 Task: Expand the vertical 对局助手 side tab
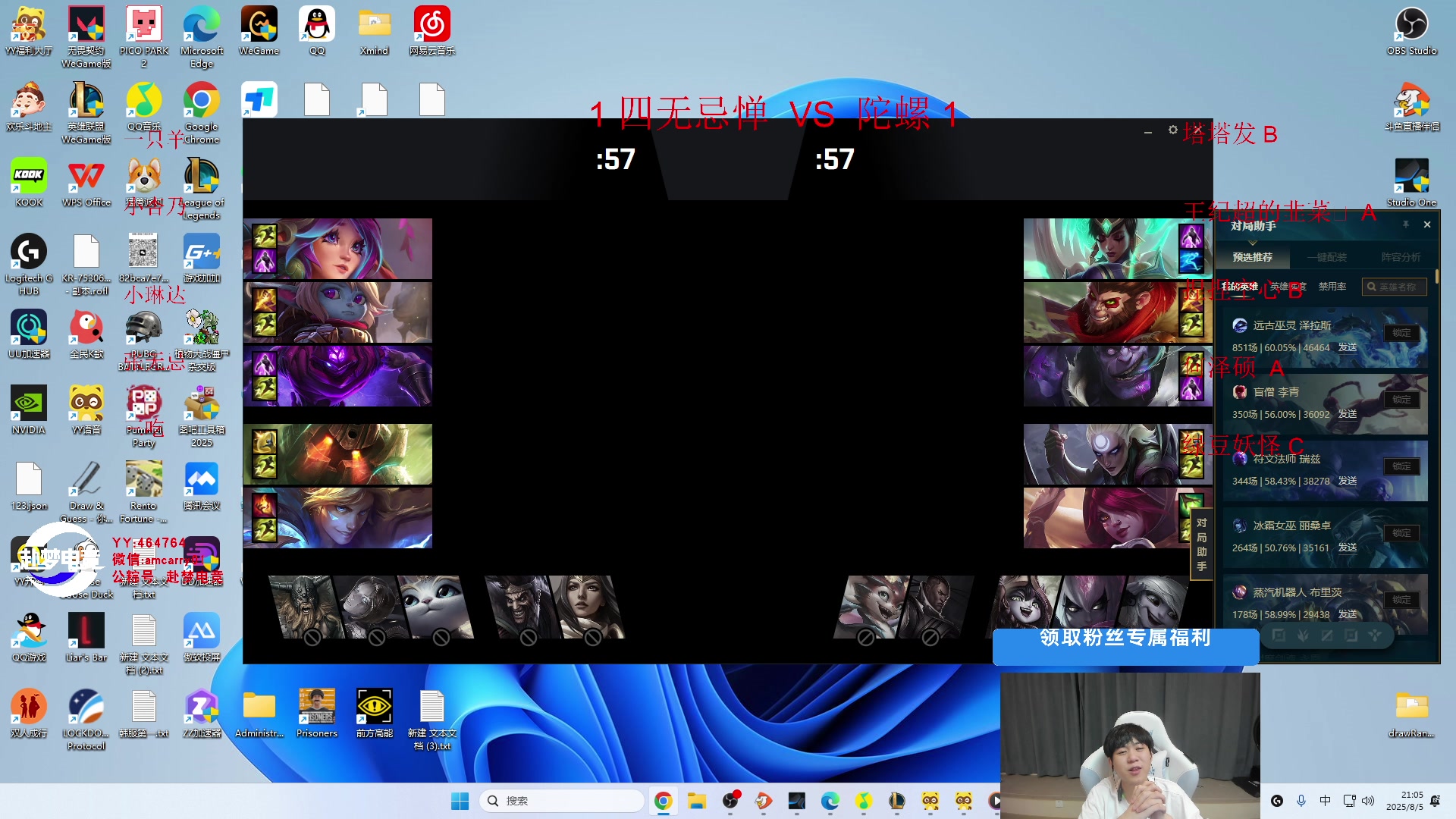point(1201,544)
